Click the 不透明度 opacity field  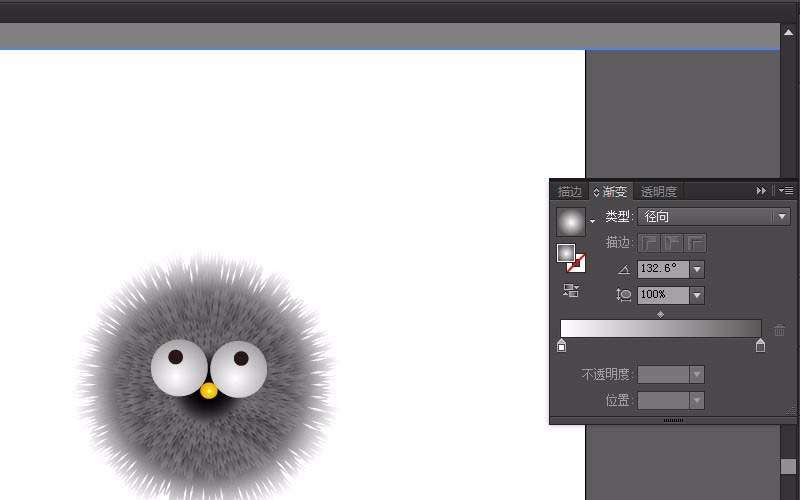[663, 374]
